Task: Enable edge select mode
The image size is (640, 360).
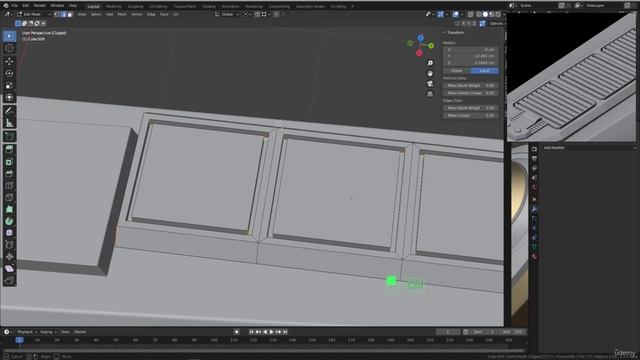Action: pos(63,14)
